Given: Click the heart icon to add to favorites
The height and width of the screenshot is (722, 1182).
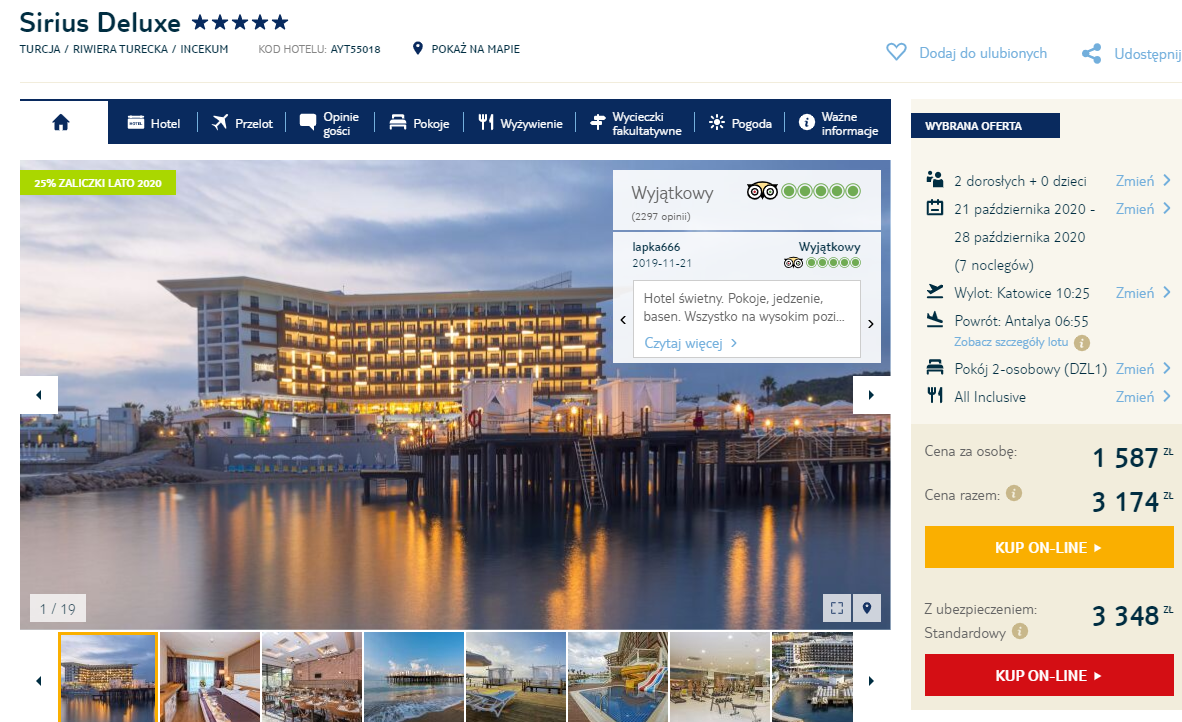Looking at the screenshot, I should pyautogui.click(x=896, y=52).
